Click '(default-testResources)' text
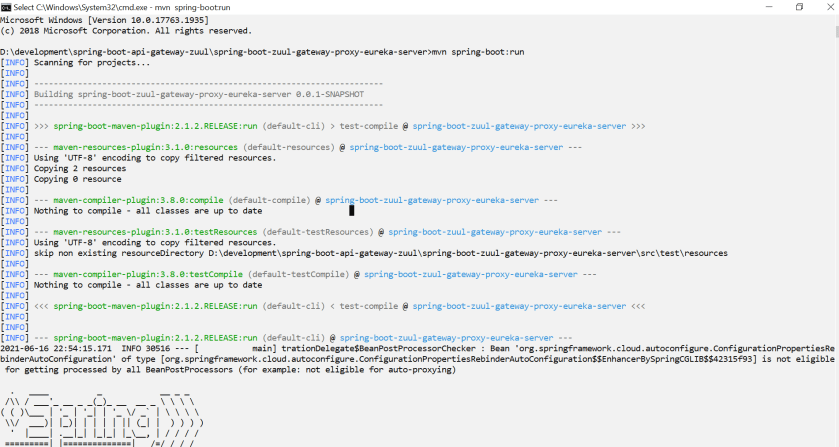 coord(318,232)
